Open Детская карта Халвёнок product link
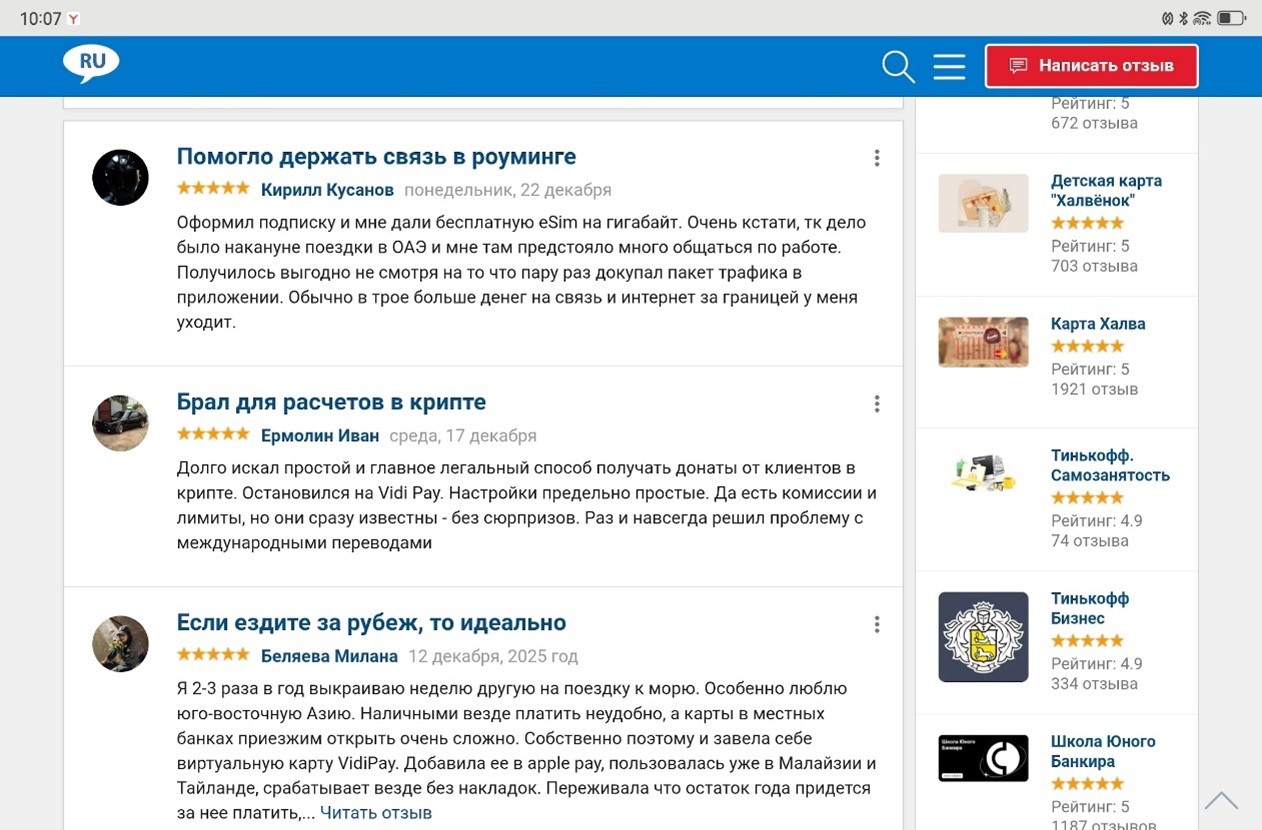The height and width of the screenshot is (830, 1262). [x=1106, y=190]
